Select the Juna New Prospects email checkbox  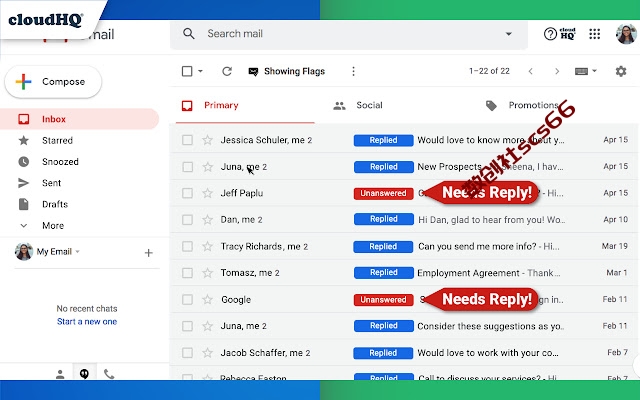click(x=187, y=167)
